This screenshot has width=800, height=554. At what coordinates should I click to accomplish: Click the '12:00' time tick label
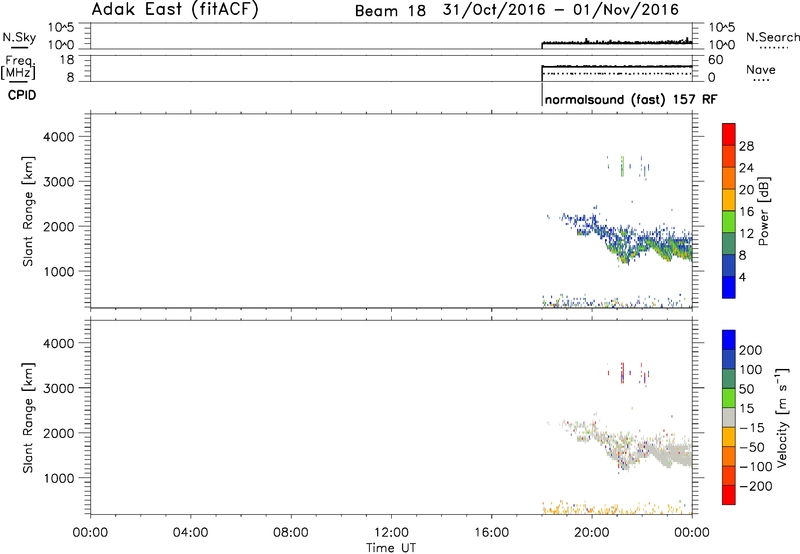391,533
